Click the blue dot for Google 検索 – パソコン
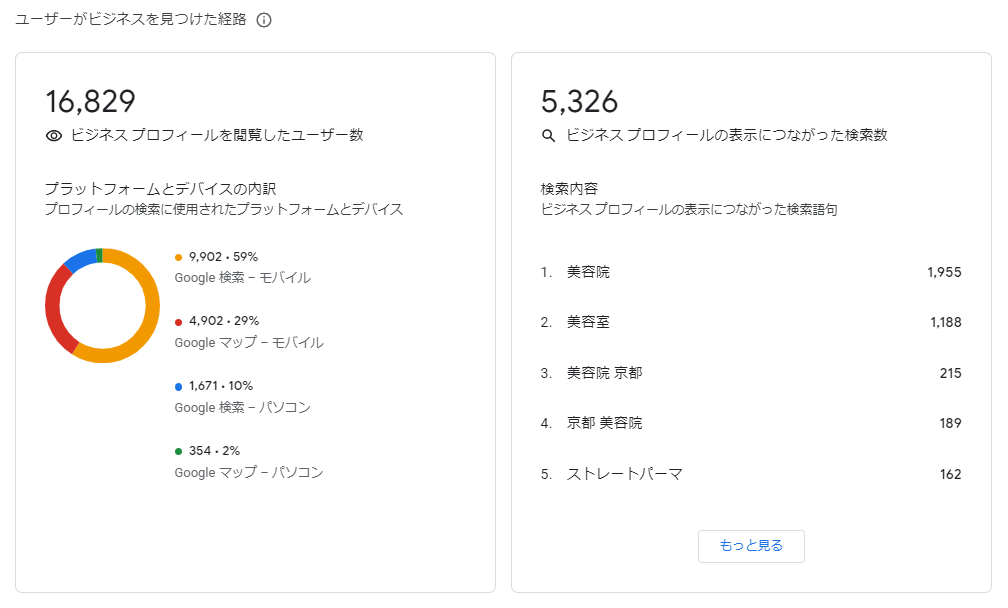The height and width of the screenshot is (608, 1008). coord(179,387)
